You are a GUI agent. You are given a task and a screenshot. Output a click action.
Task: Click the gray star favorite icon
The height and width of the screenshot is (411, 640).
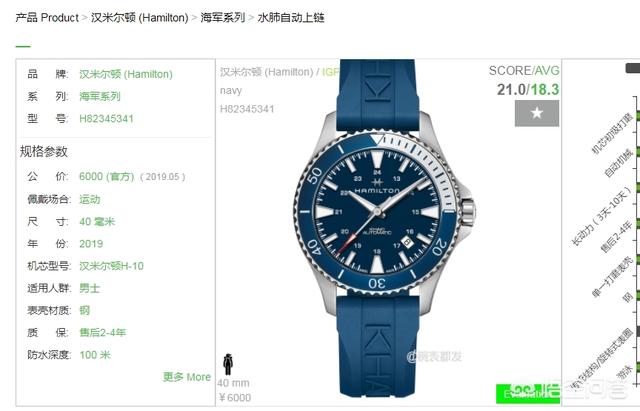537,113
